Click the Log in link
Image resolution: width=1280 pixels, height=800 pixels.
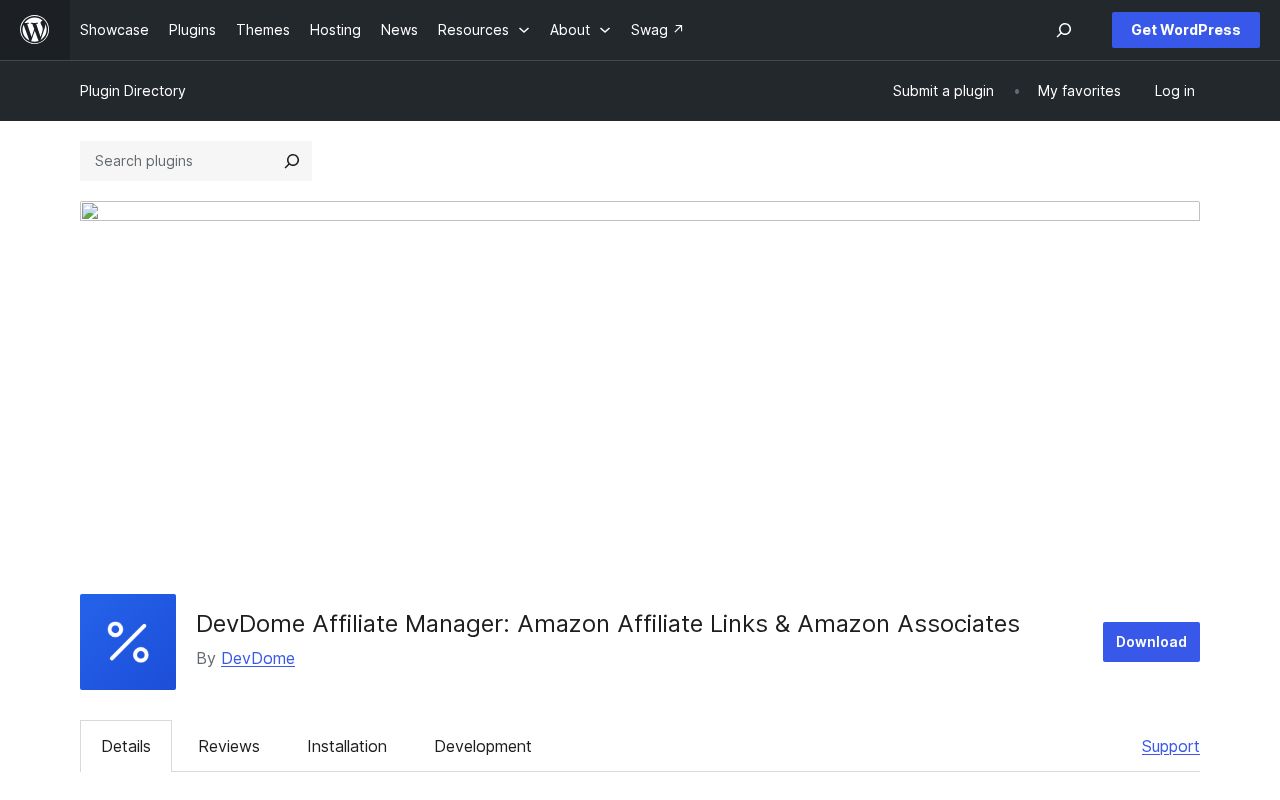(1174, 91)
